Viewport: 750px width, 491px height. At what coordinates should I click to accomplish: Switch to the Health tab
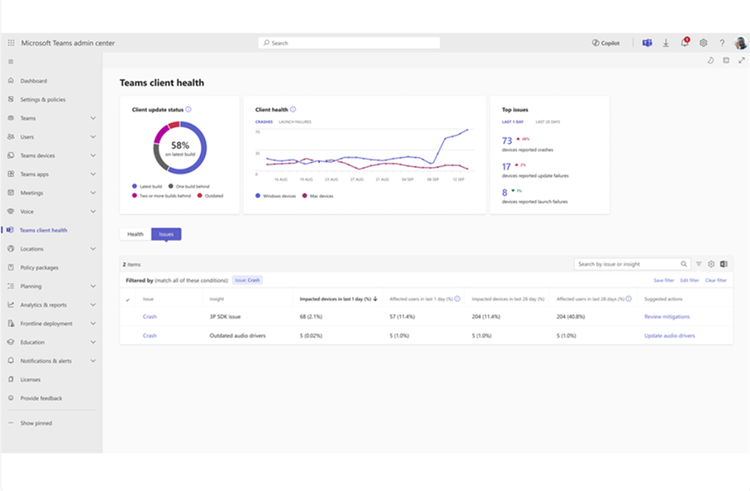click(135, 234)
